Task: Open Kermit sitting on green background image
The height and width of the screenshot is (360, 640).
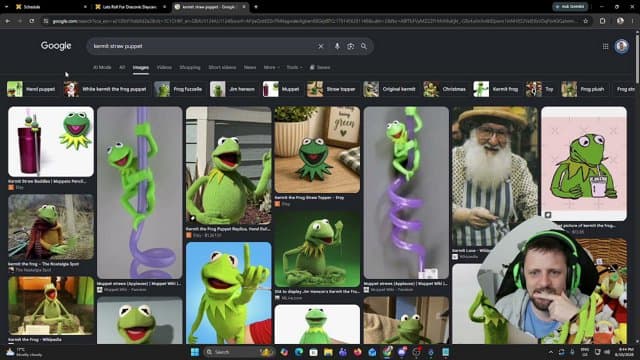Action: pos(317,249)
